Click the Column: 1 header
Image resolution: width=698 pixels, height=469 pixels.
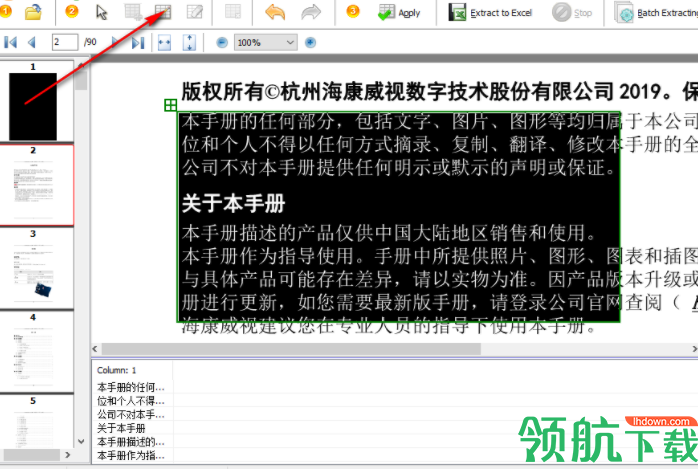tap(117, 370)
